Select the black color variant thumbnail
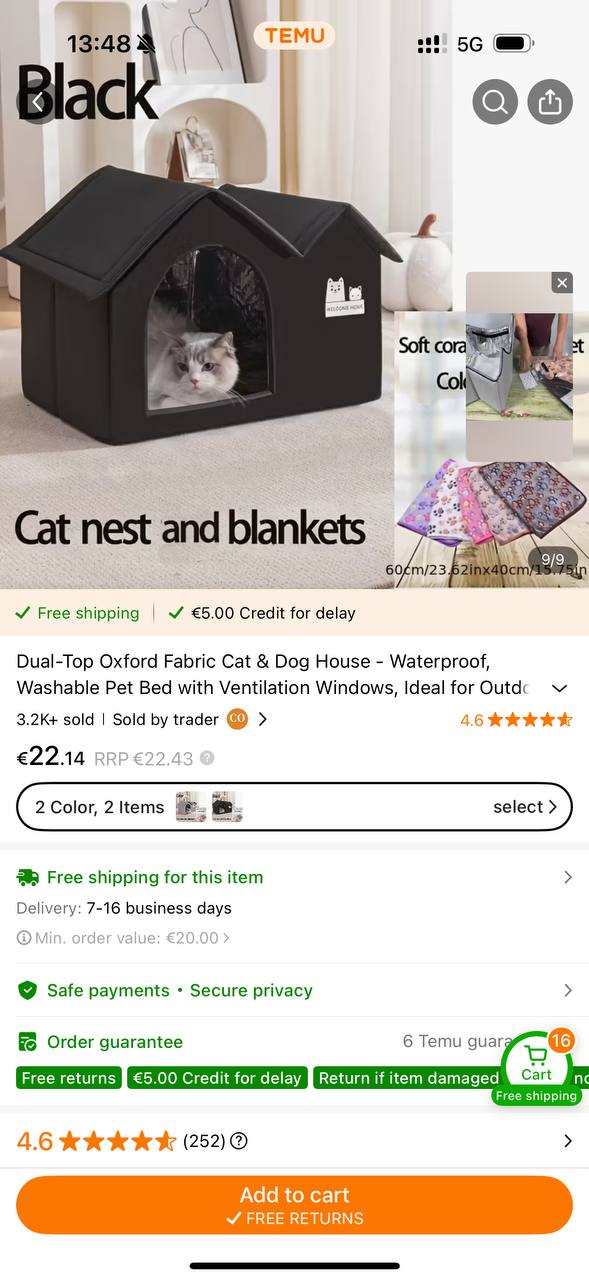589x1280 pixels. (x=227, y=807)
